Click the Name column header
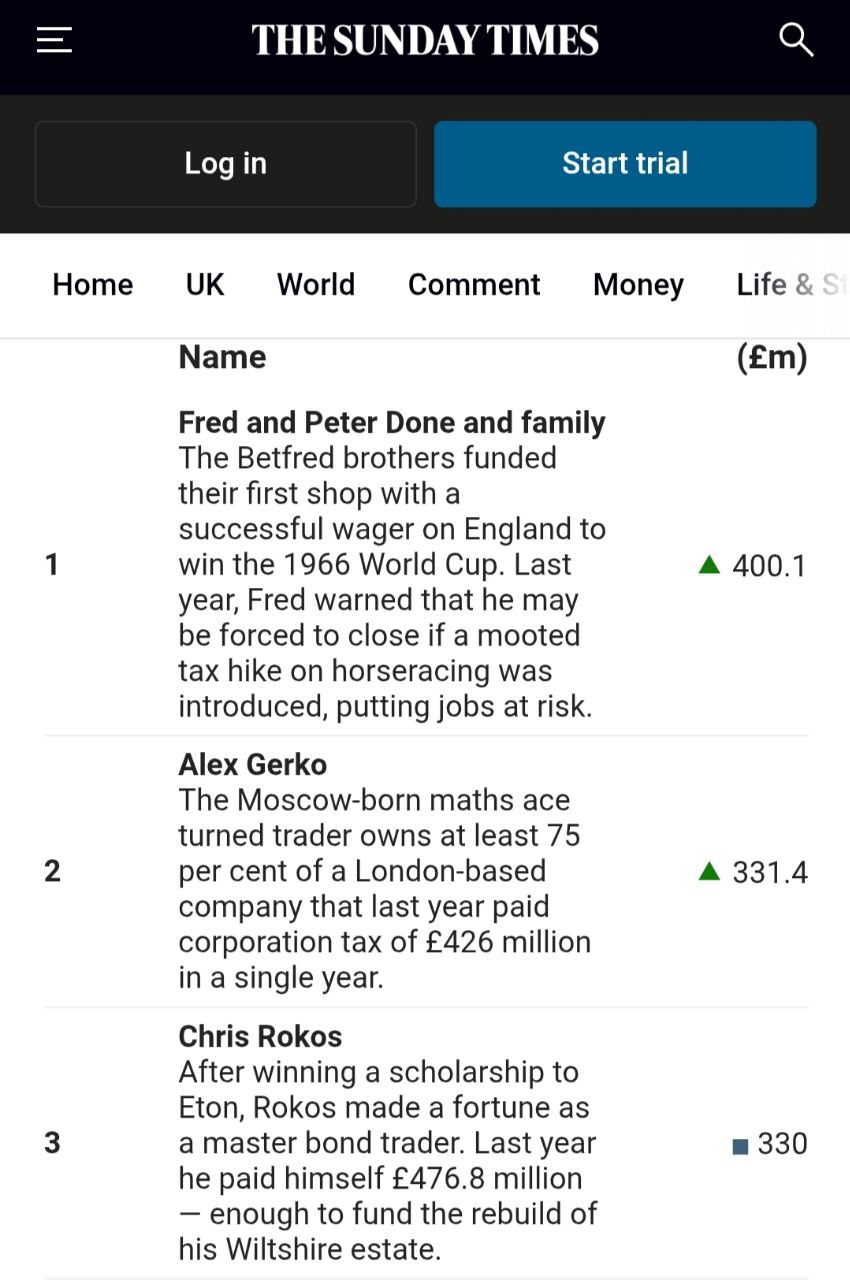The height and width of the screenshot is (1280, 850). (x=222, y=357)
